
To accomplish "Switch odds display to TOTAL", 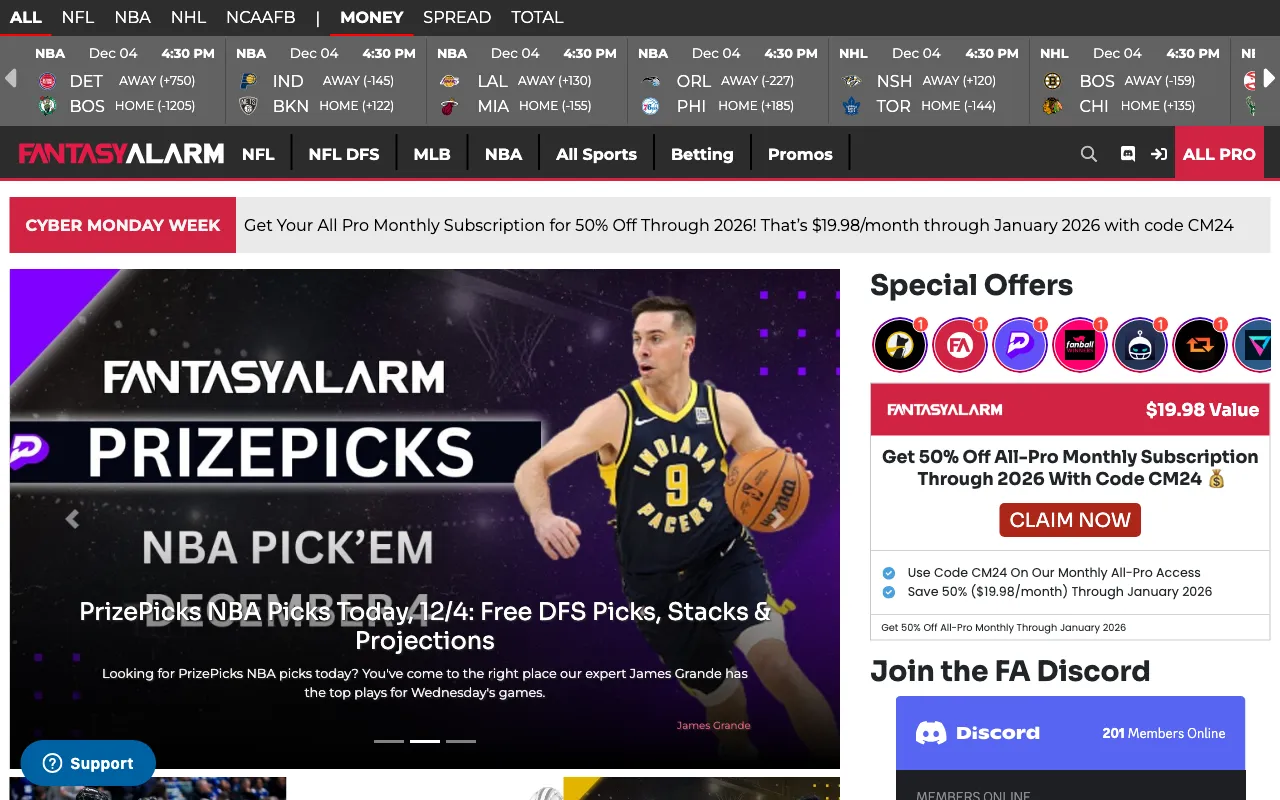I will (537, 17).
